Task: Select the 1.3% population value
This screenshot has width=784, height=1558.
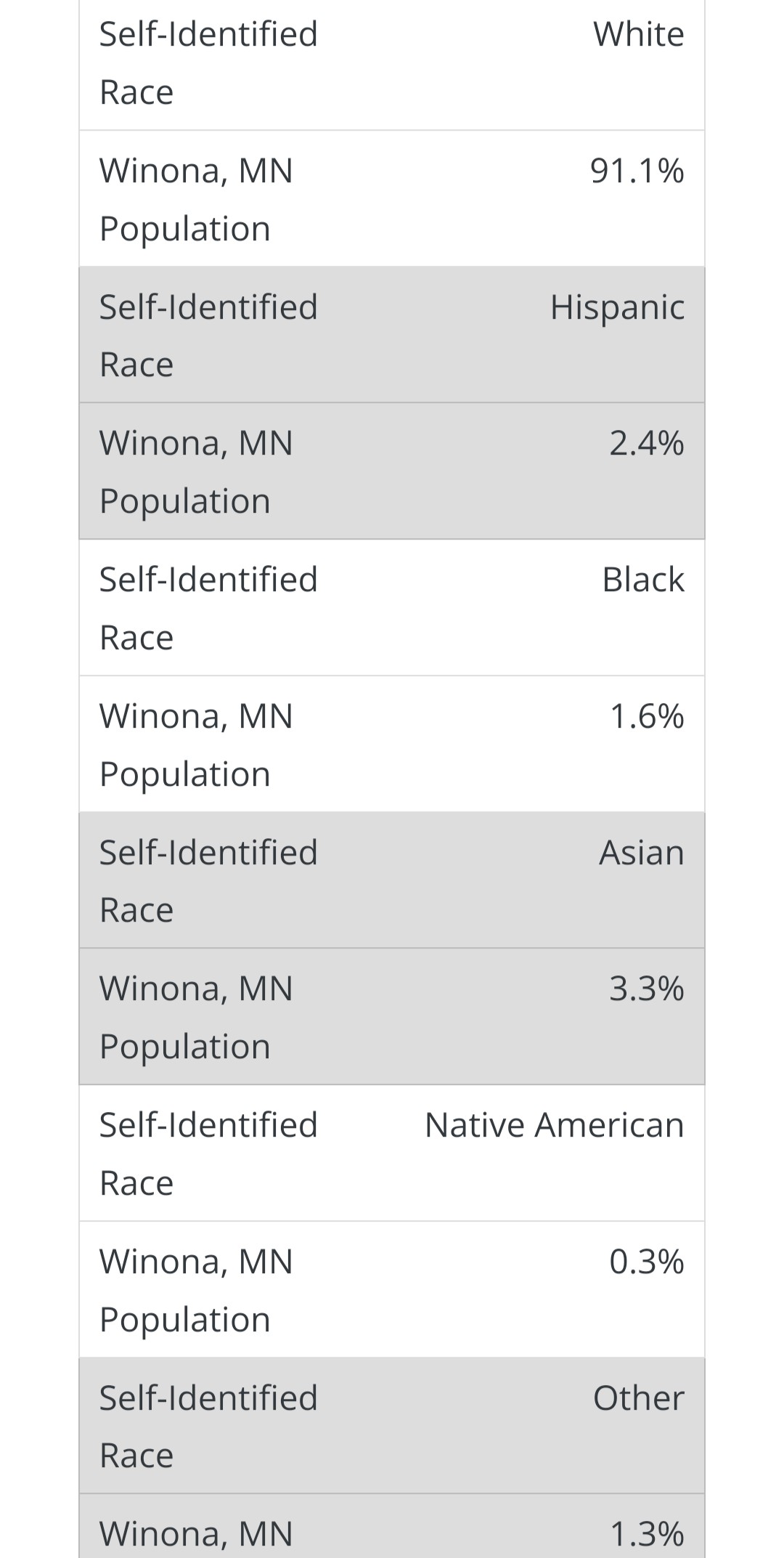Action: pos(646,1534)
